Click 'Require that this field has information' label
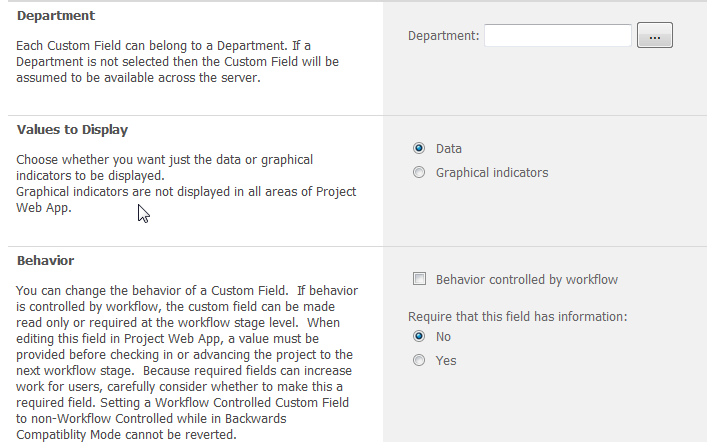Image resolution: width=707 pixels, height=442 pixels. pos(517,316)
